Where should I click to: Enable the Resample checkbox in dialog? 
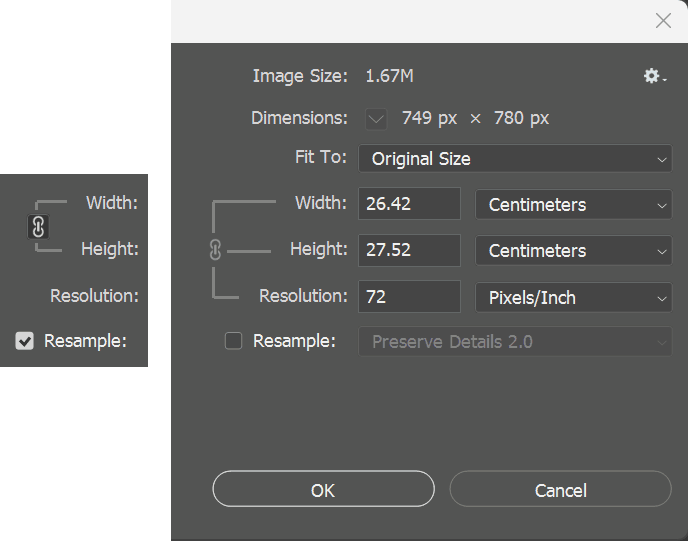point(233,341)
